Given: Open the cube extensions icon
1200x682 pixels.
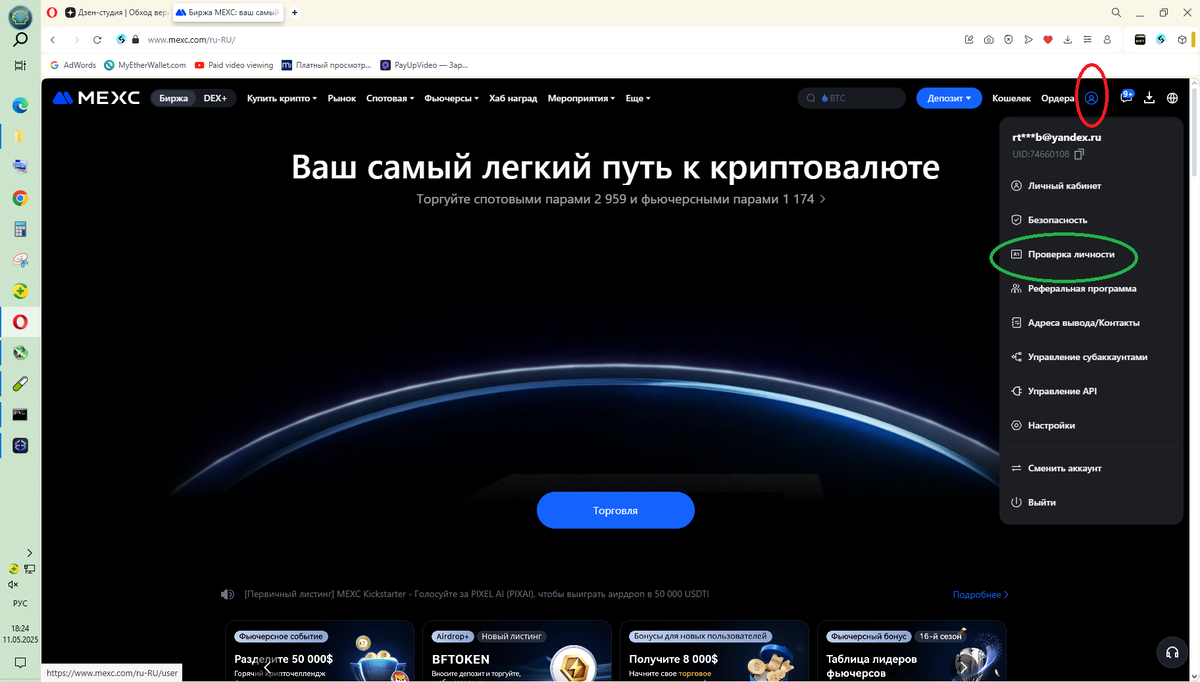Looking at the screenshot, I should (1182, 40).
